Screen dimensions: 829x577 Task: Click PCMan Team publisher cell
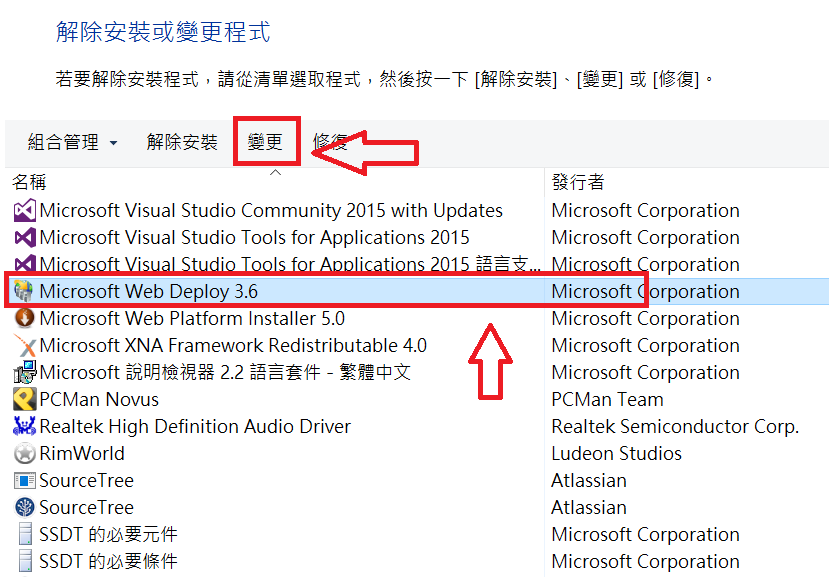point(607,399)
